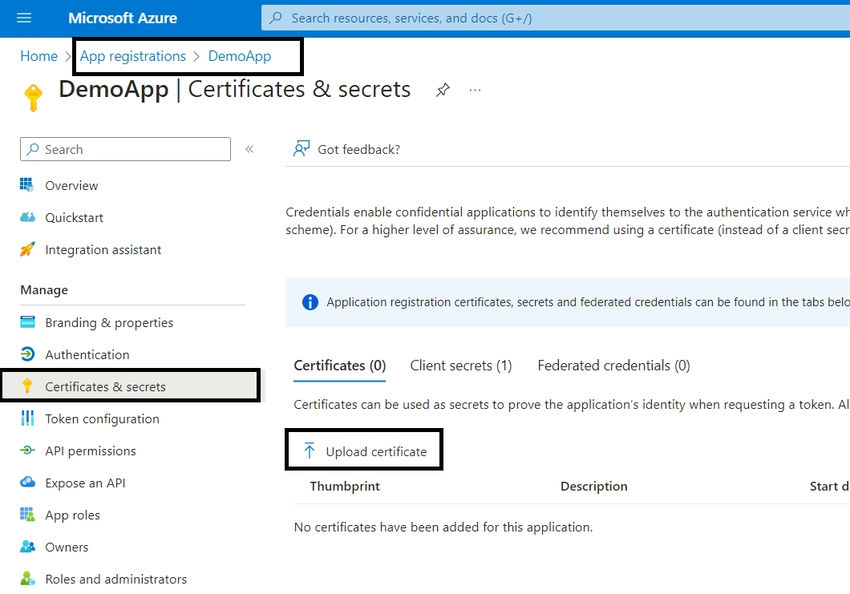Pin the DemoApp page

click(443, 89)
